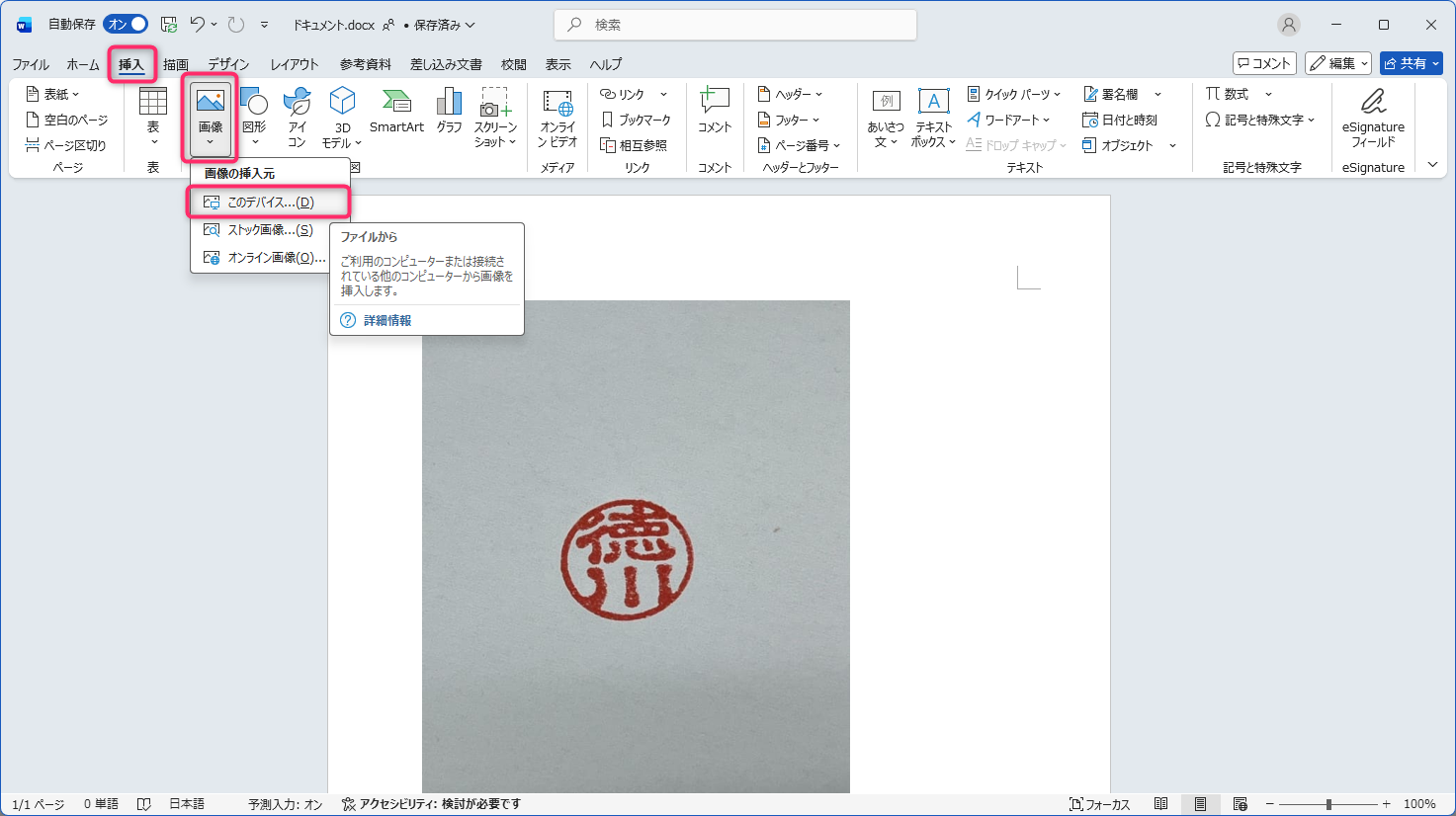Click the eSignature フィールド icon
The width and height of the screenshot is (1456, 816).
pyautogui.click(x=1372, y=116)
